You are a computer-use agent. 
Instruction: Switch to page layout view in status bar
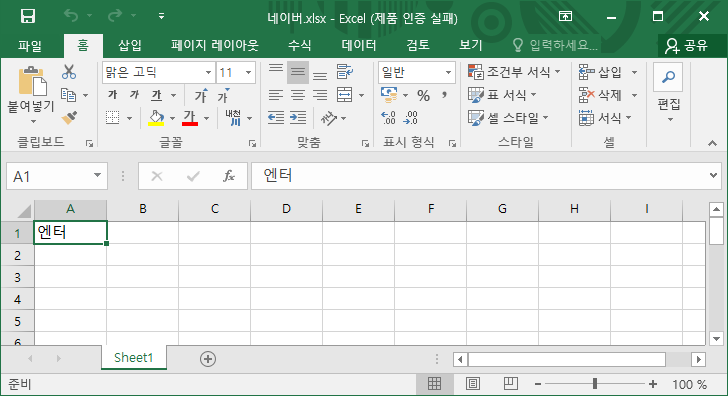(x=473, y=383)
